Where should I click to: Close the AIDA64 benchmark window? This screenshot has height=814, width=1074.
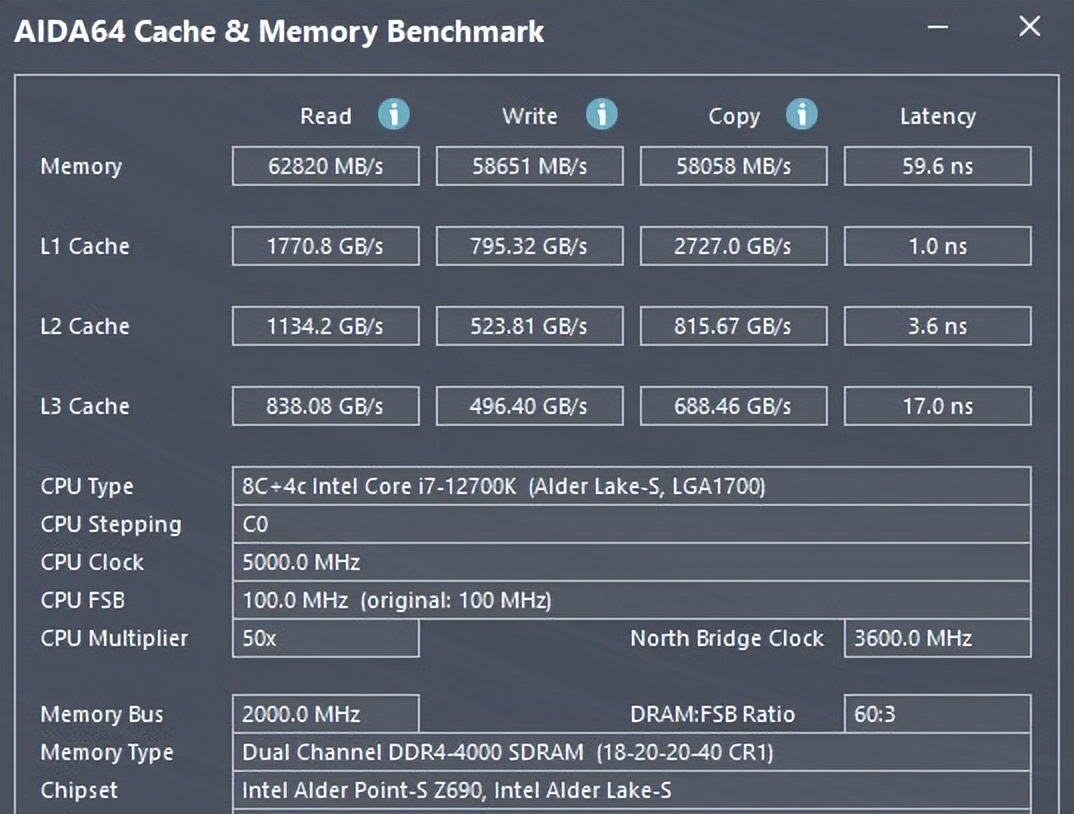[x=1029, y=27]
